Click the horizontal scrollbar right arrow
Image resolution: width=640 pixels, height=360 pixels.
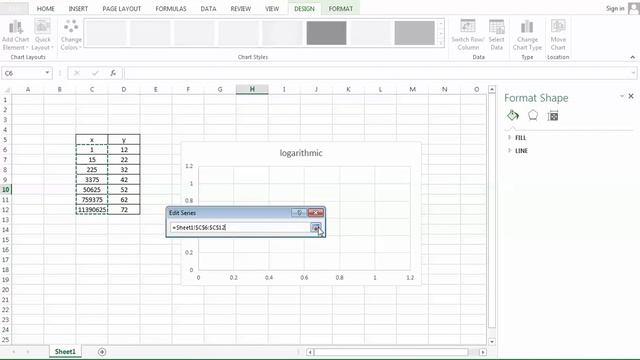click(483, 352)
